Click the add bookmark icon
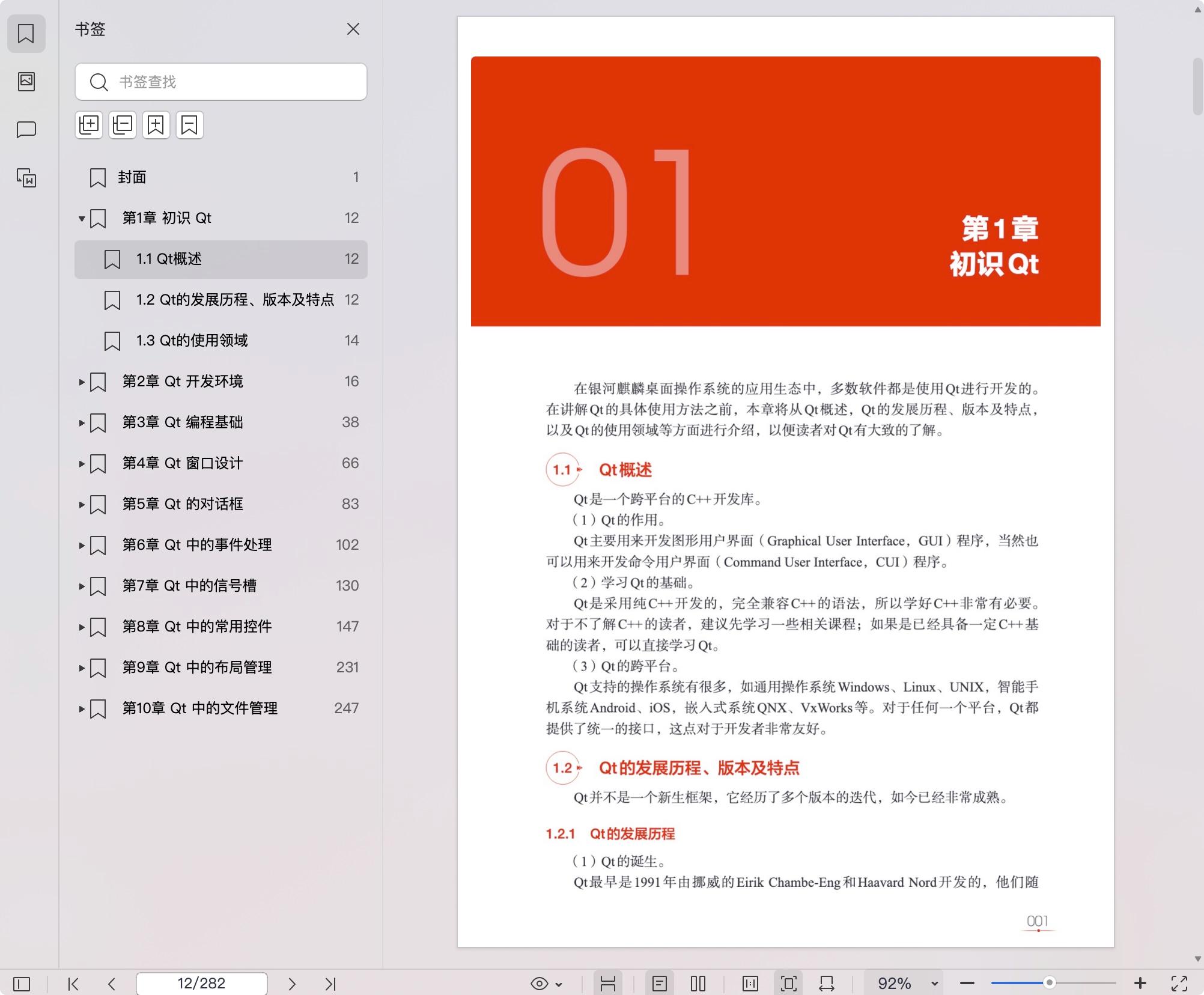 156,125
